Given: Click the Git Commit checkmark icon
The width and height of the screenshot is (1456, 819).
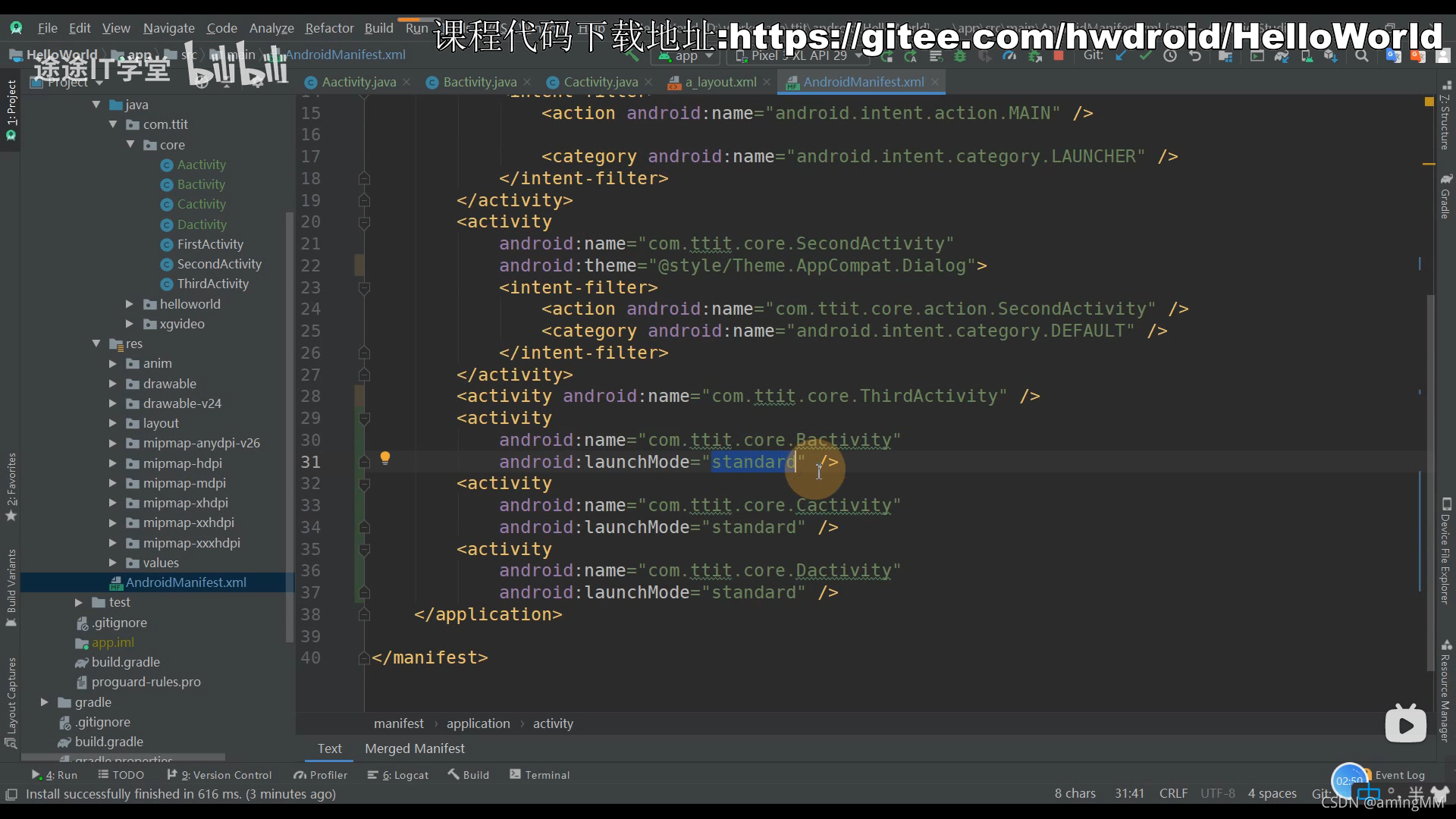Looking at the screenshot, I should [1145, 56].
